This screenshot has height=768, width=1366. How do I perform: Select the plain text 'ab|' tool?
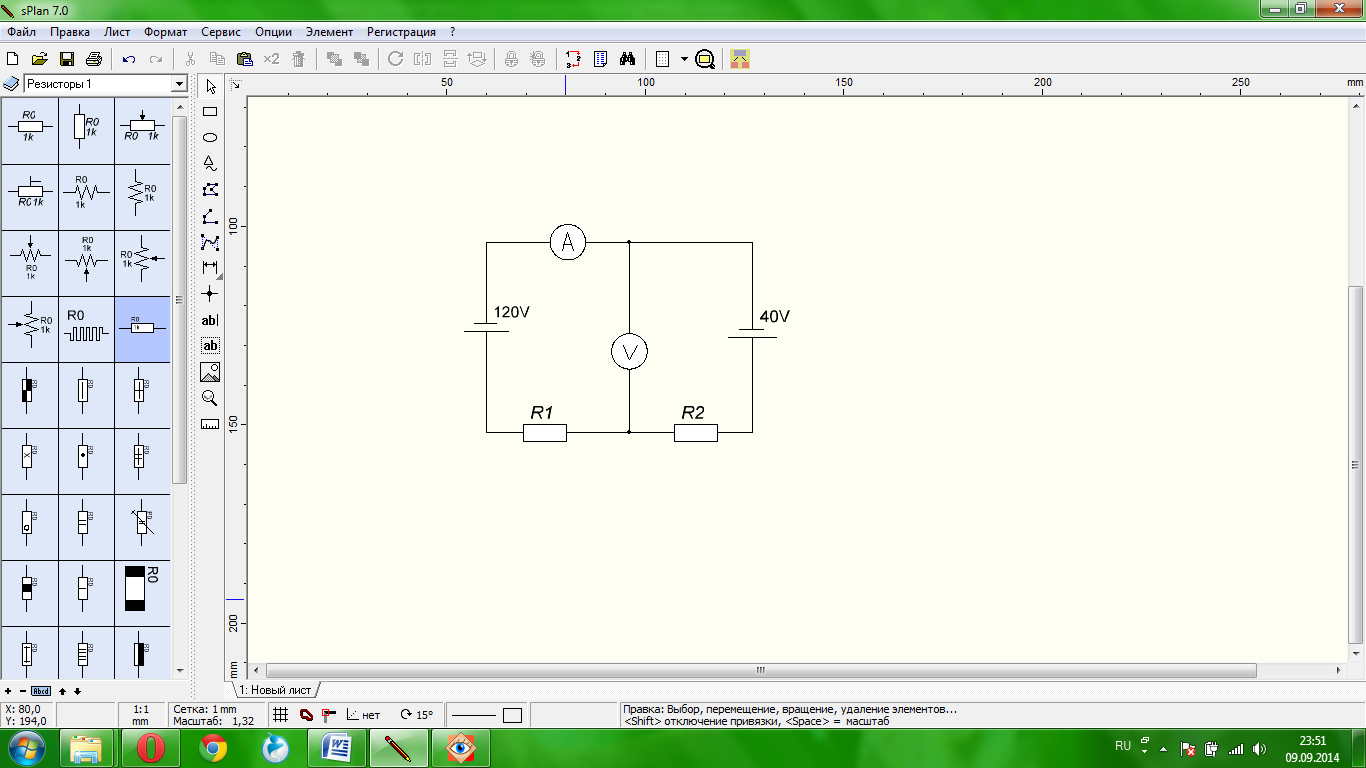[x=210, y=320]
